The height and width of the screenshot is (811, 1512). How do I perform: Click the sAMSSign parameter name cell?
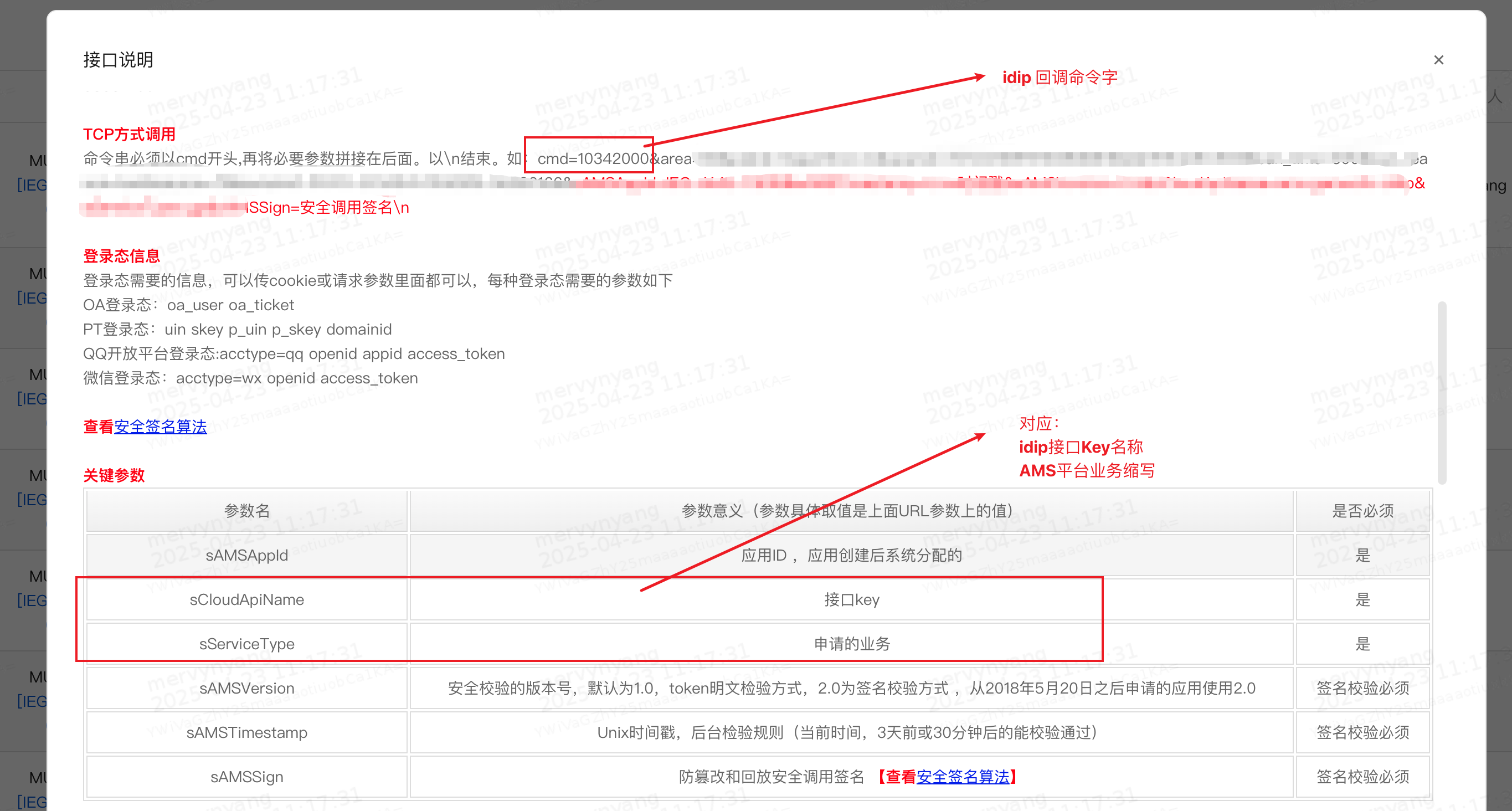tap(246, 777)
